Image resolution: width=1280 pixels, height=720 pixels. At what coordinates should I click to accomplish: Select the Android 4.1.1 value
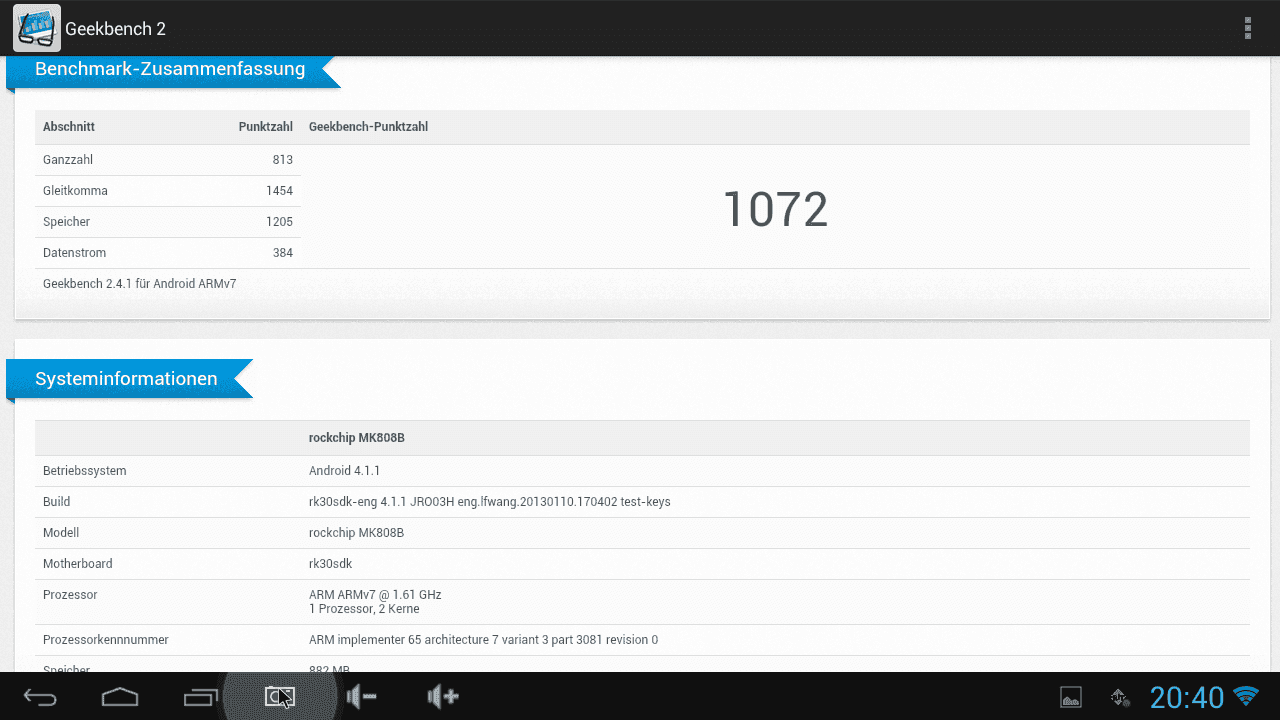[345, 471]
